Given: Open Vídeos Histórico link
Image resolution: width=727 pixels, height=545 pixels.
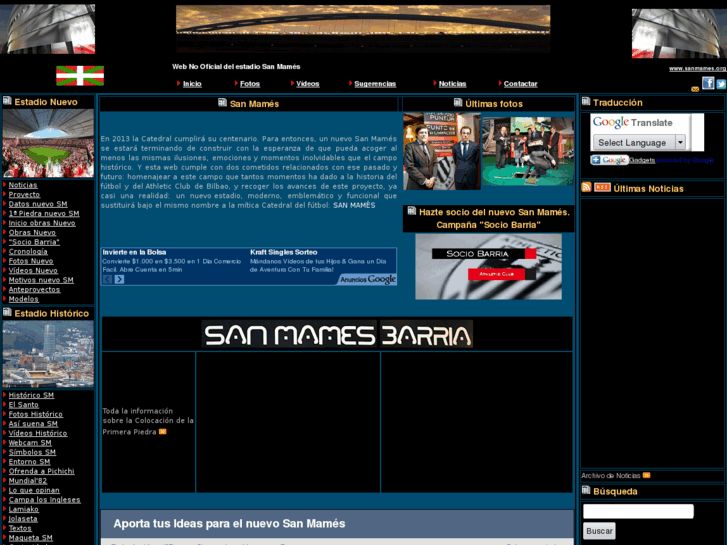Looking at the screenshot, I should pos(38,433).
